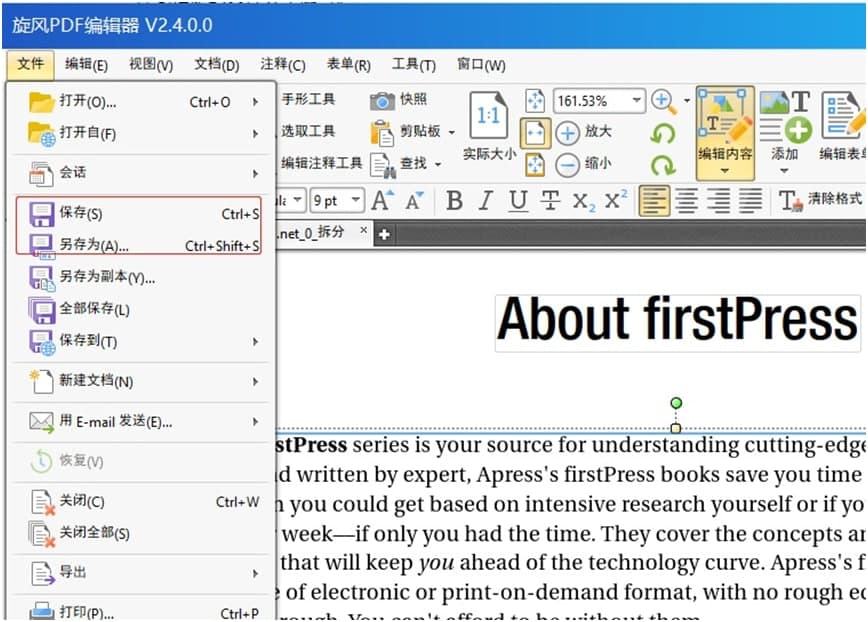
Task: Open the 添加 dropdown arrow
Action: tap(784, 171)
